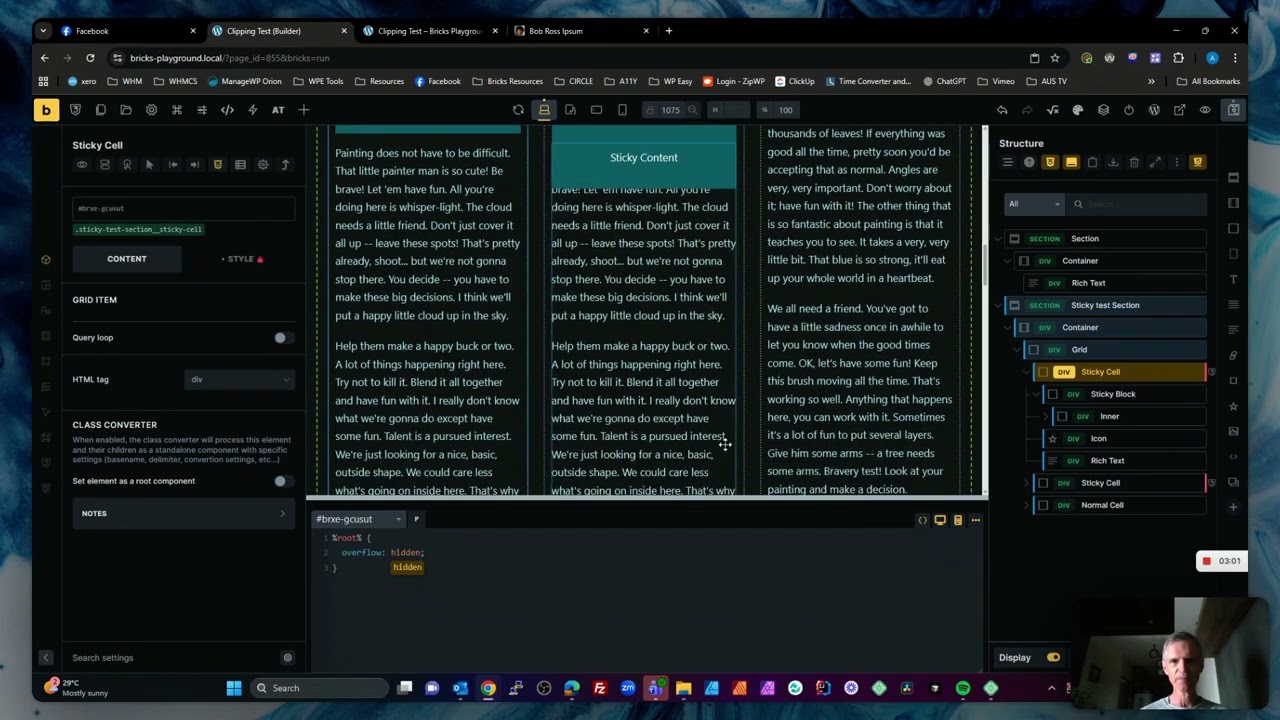
Task: Click the yellow Bricks logo button
Action: (45, 110)
